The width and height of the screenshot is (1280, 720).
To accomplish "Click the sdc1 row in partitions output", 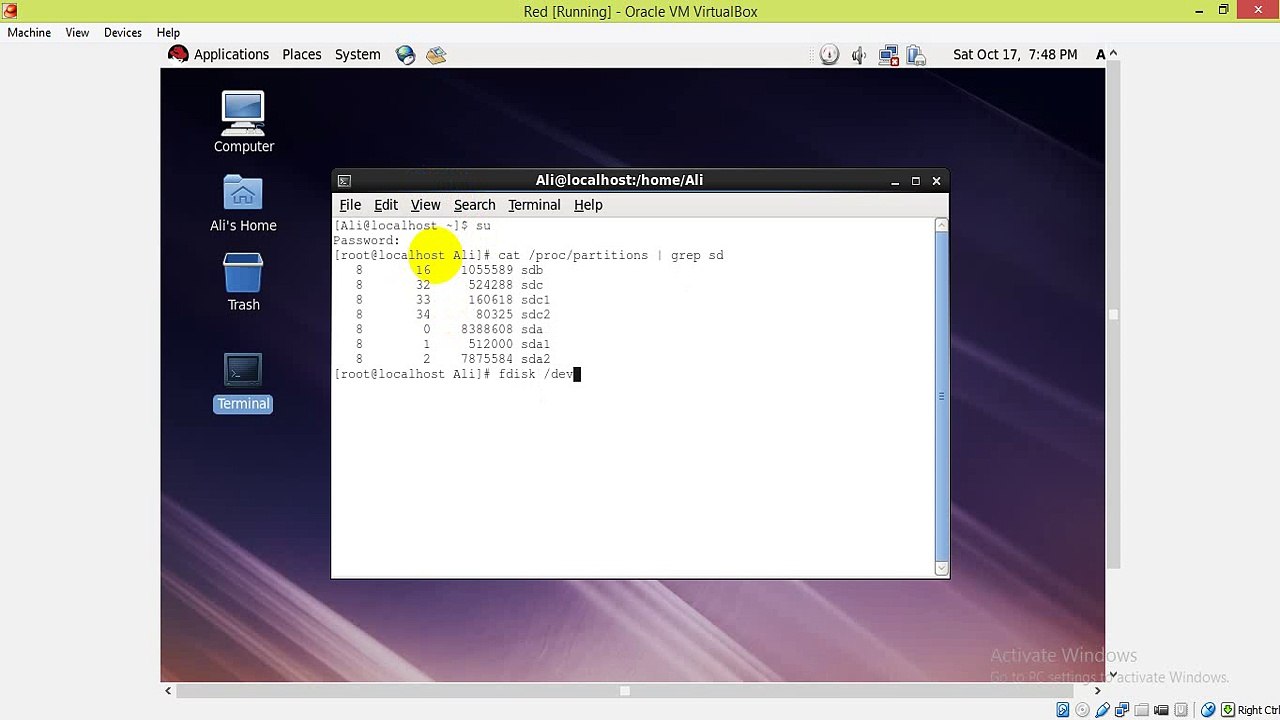I will tap(452, 300).
